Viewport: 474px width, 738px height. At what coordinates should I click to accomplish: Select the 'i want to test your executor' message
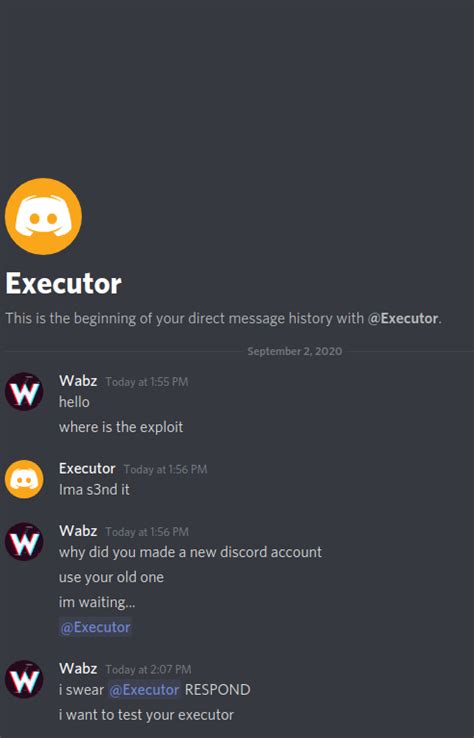146,715
